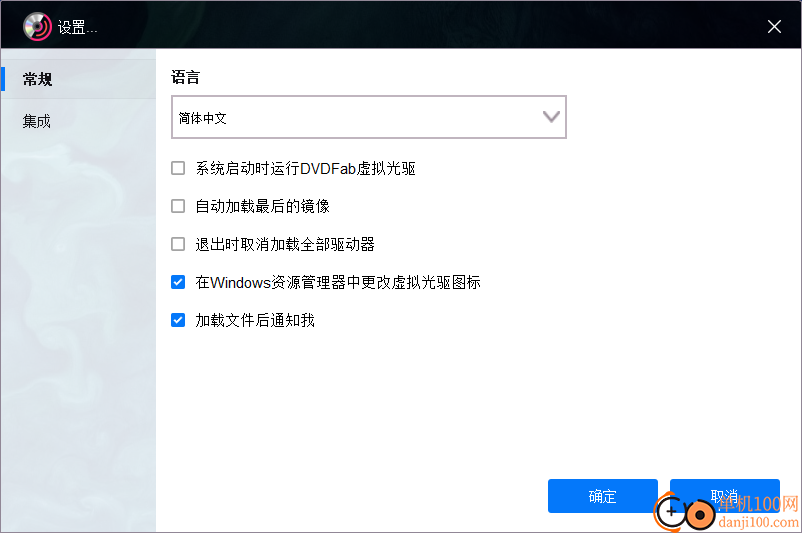Disable 加载文件后通知我 checkbox

[178, 320]
